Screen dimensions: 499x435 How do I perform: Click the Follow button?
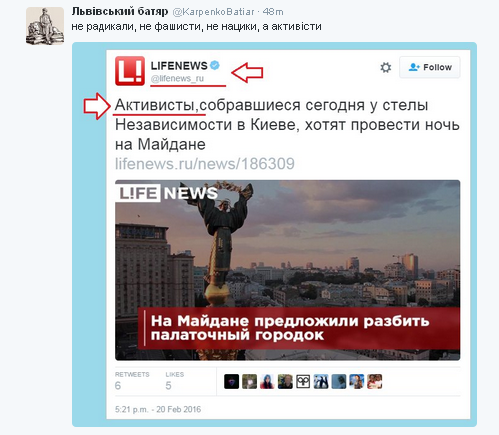click(430, 67)
